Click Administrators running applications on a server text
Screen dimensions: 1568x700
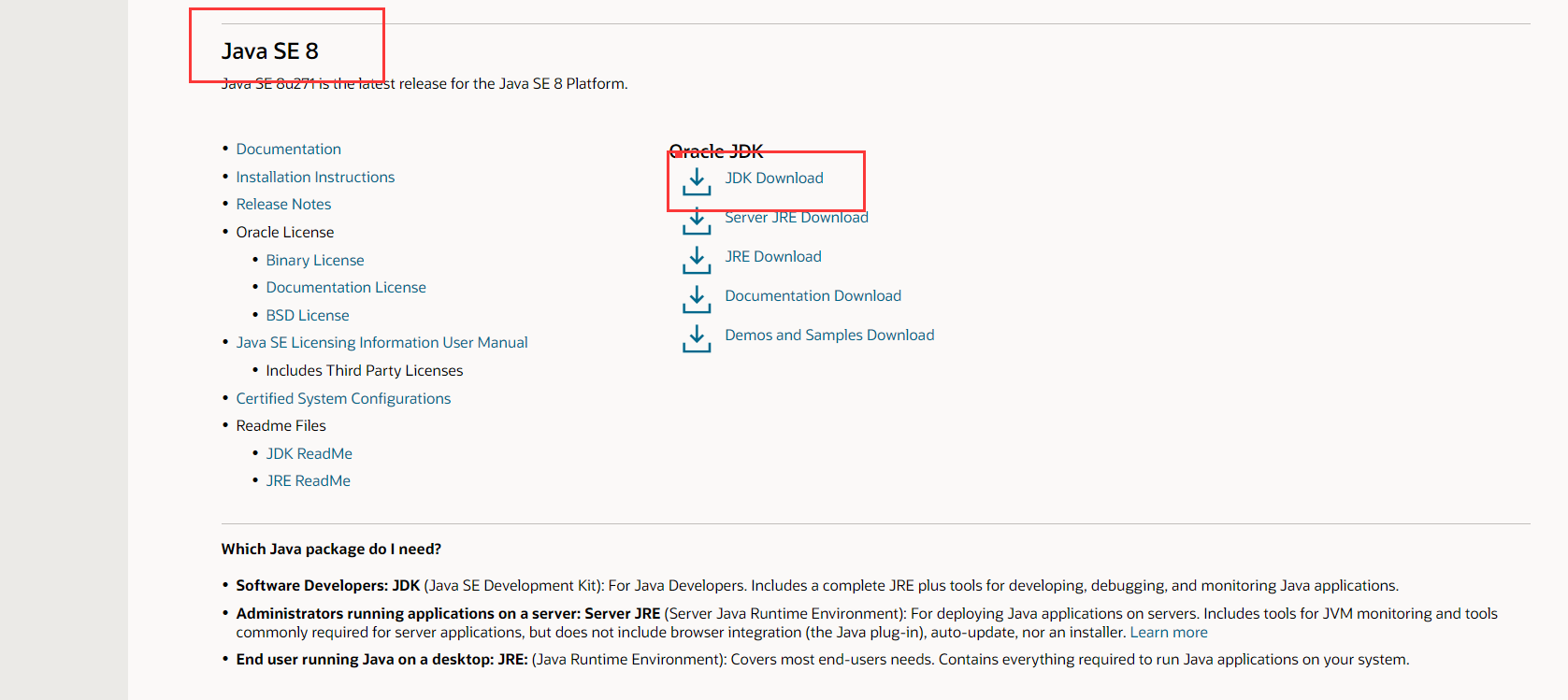[x=448, y=613]
